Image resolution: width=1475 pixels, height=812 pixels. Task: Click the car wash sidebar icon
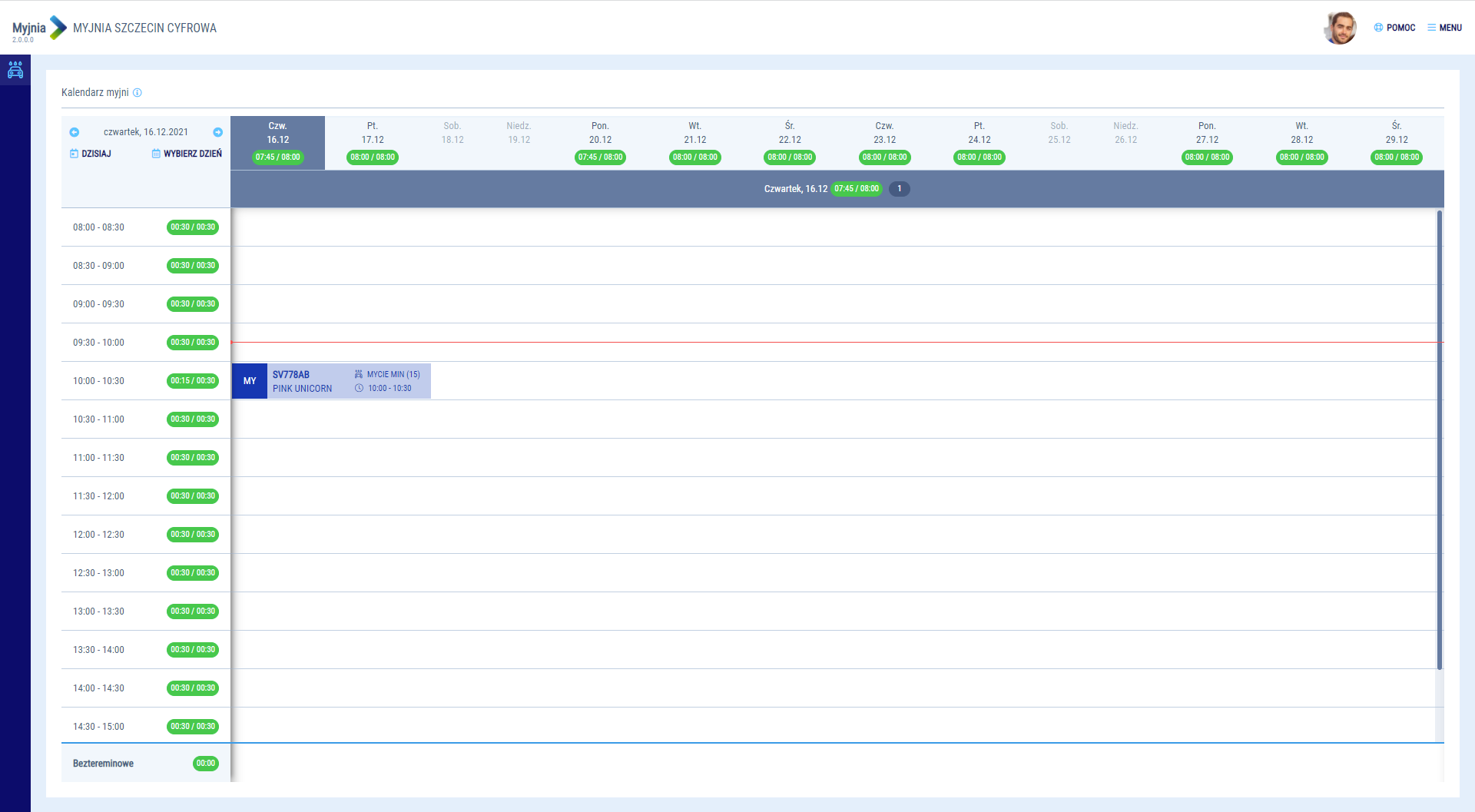(15, 71)
